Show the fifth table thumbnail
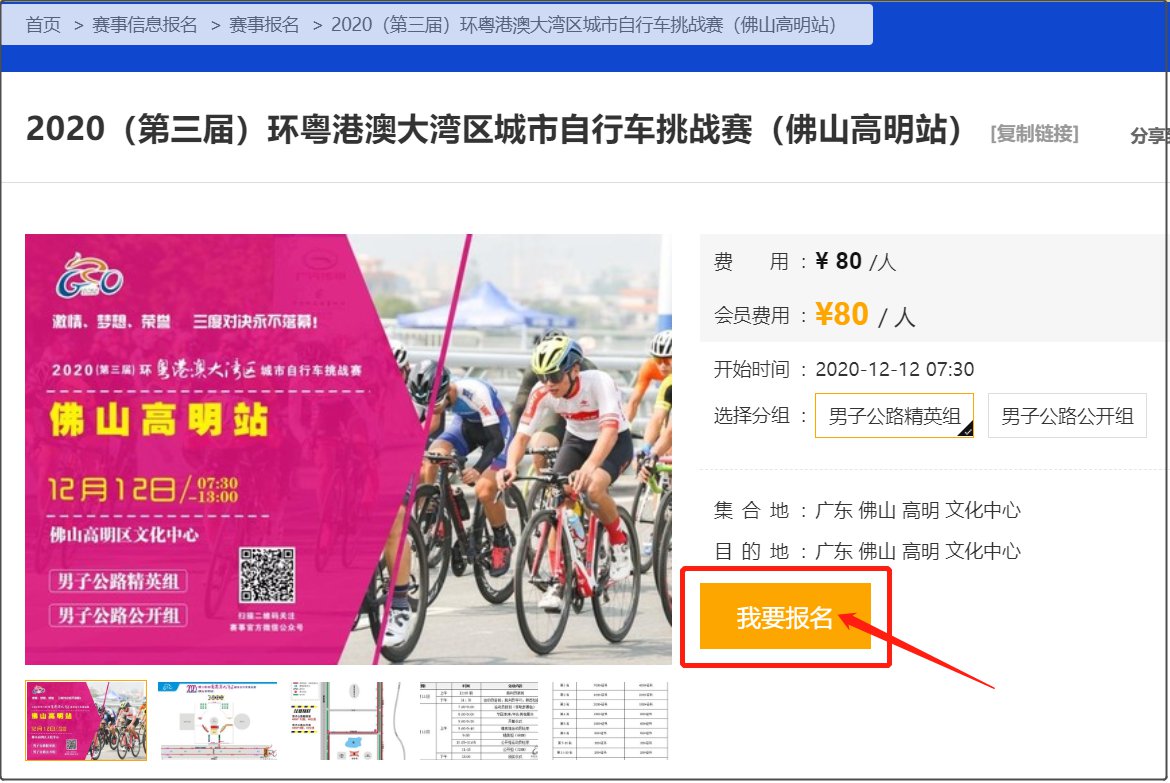Screen dimensions: 1170x783 [x=610, y=720]
